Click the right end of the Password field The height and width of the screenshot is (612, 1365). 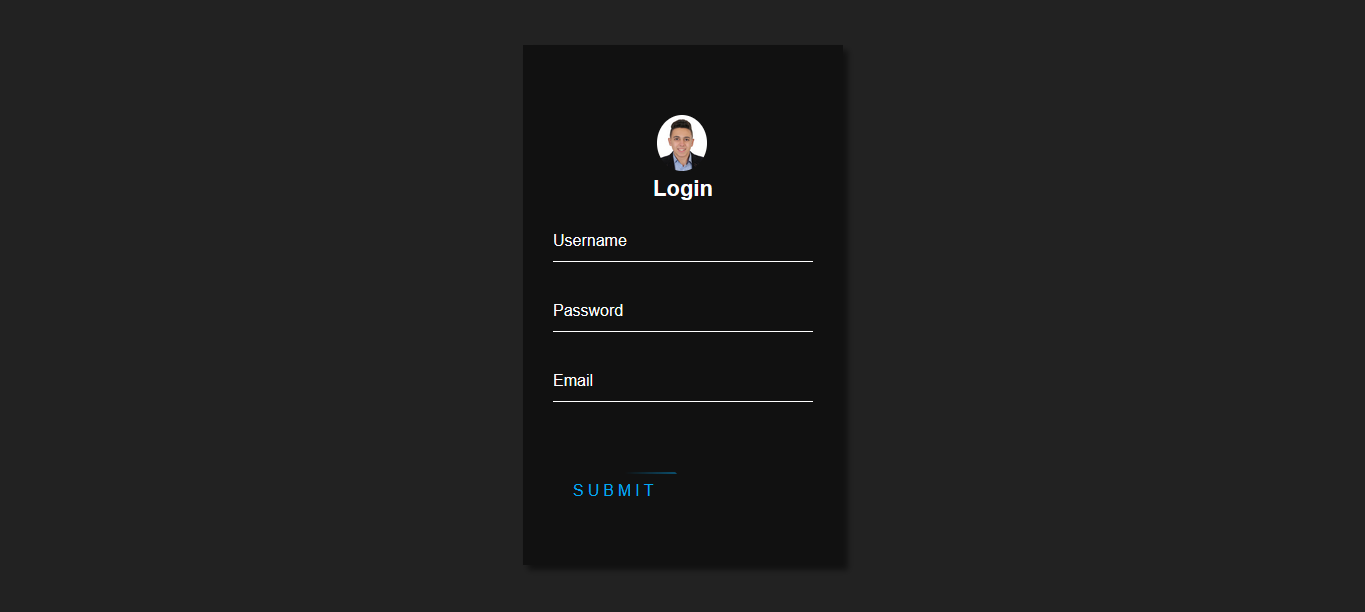click(x=800, y=311)
